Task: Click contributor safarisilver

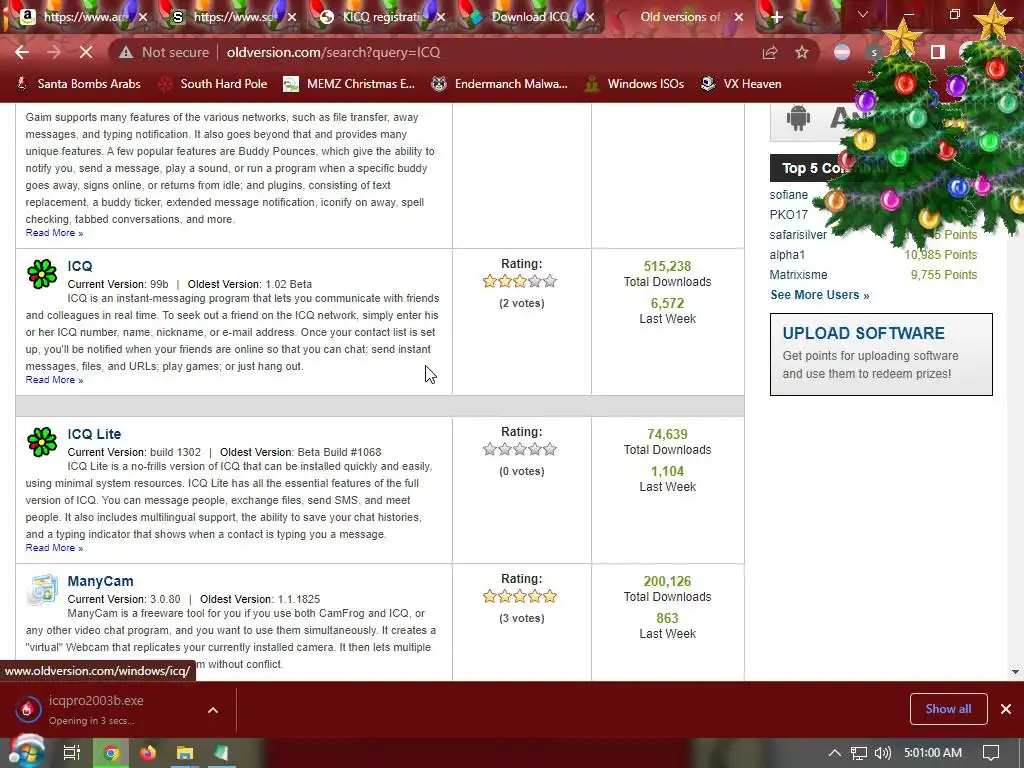Action: (797, 234)
